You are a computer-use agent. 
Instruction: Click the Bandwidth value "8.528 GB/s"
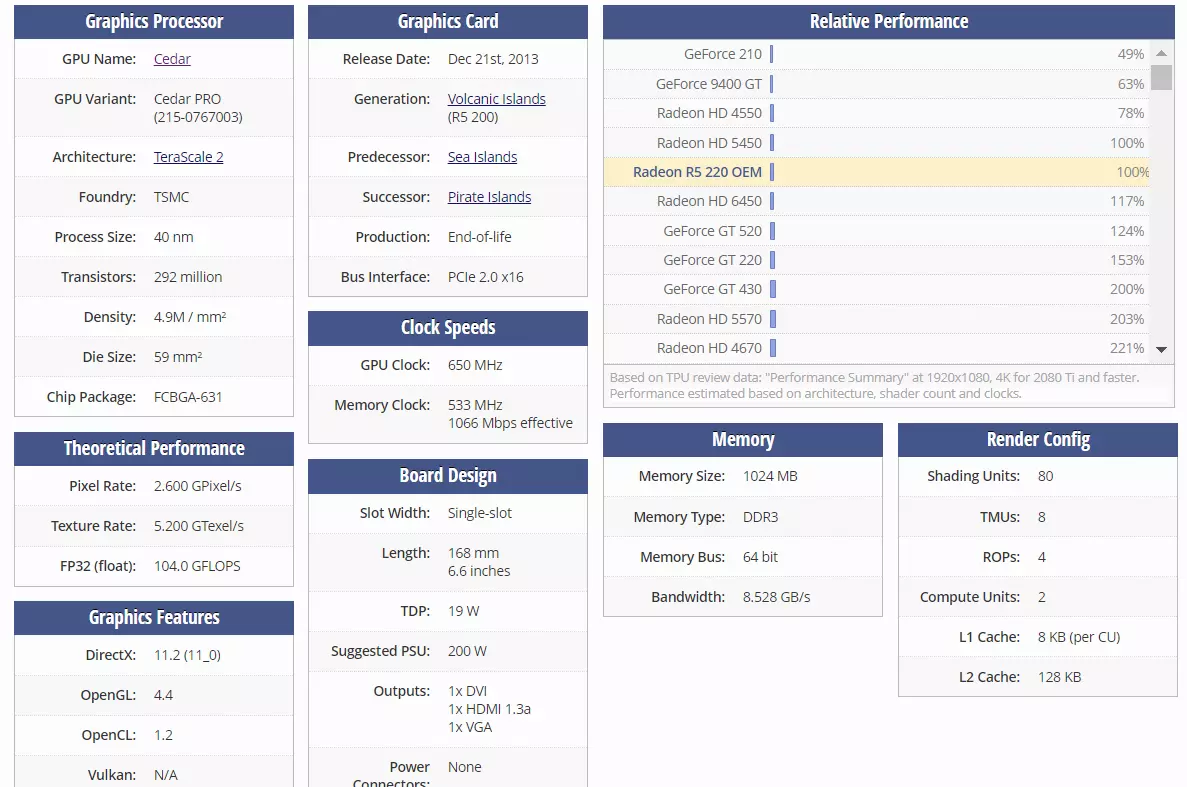tap(776, 597)
